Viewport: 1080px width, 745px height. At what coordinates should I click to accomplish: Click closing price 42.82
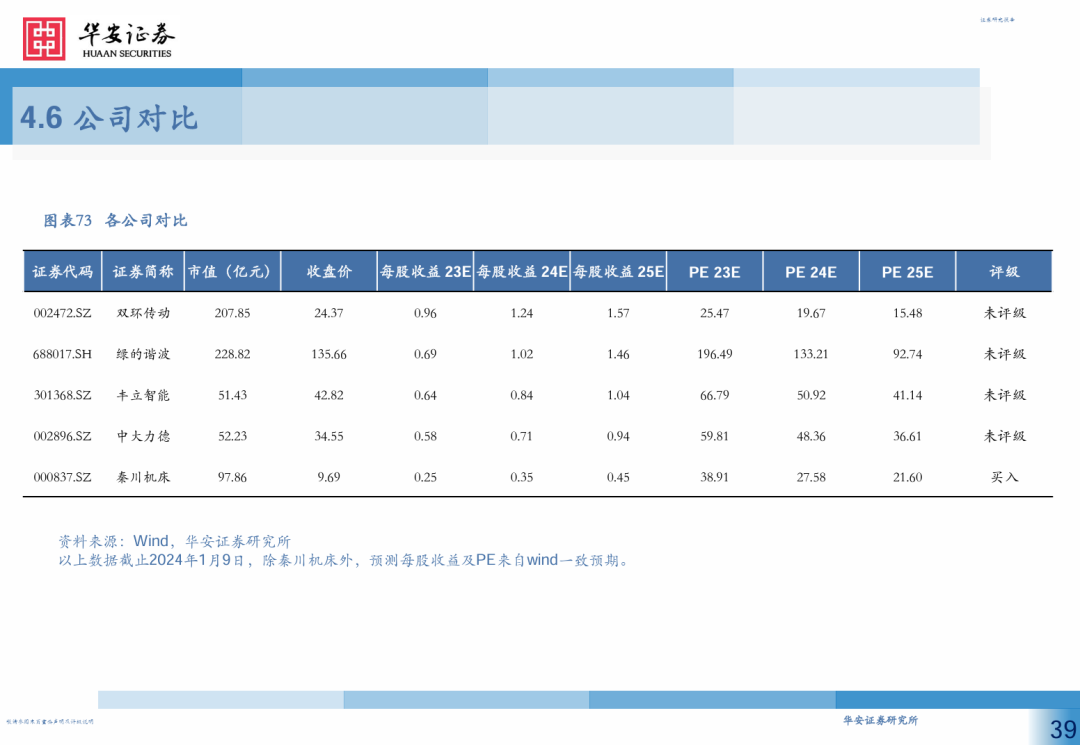click(x=329, y=395)
